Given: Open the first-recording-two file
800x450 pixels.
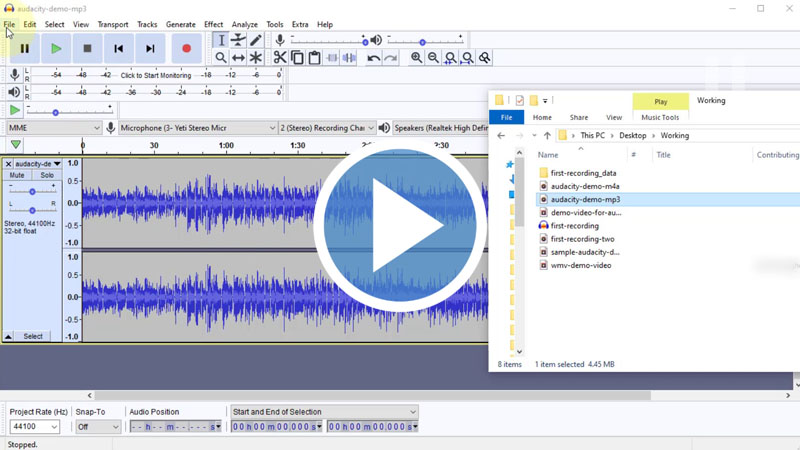Looking at the screenshot, I should click(x=582, y=239).
